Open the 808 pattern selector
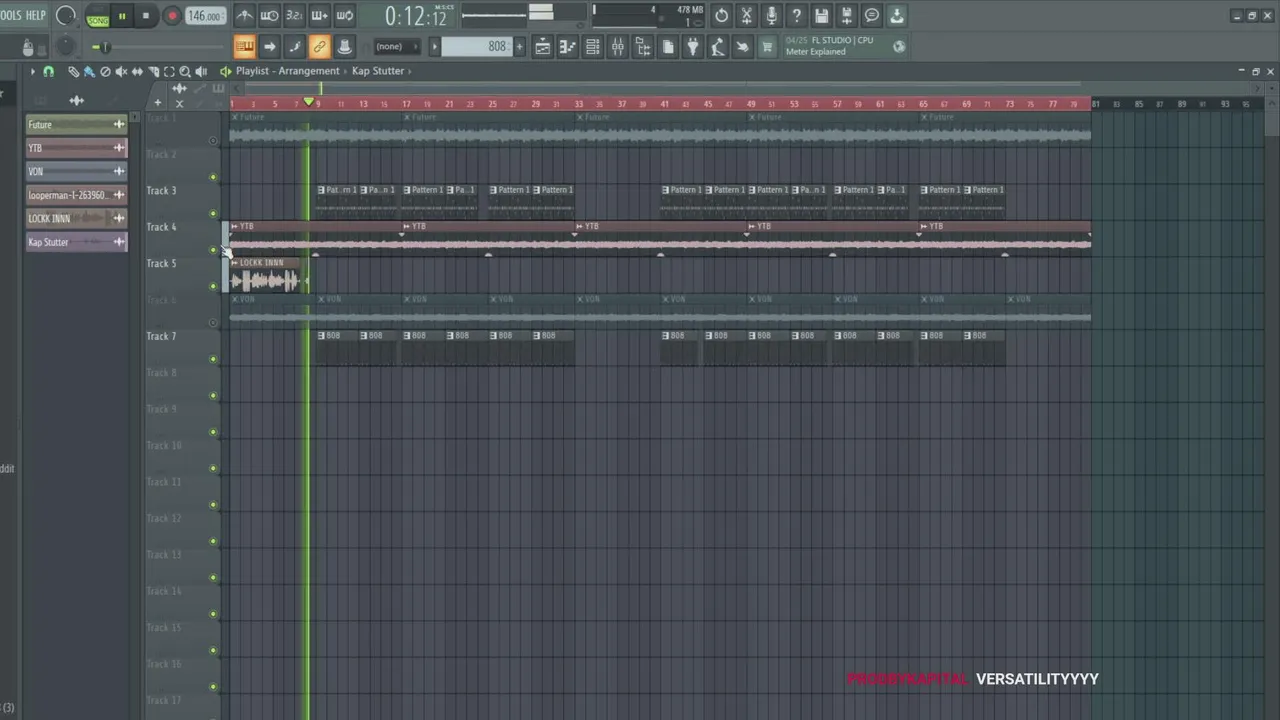This screenshot has width=1280, height=720. 476,47
